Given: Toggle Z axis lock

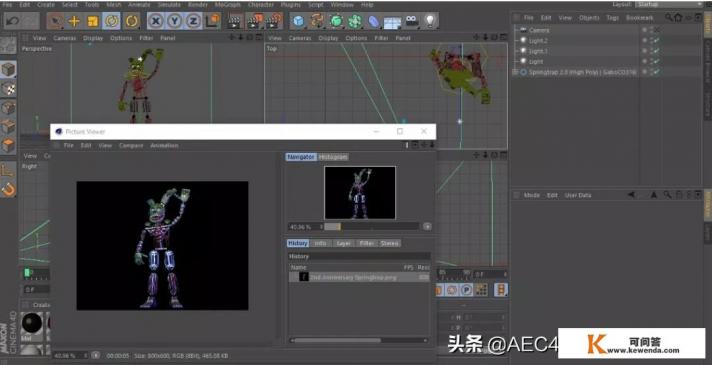Looking at the screenshot, I should pos(194,21).
